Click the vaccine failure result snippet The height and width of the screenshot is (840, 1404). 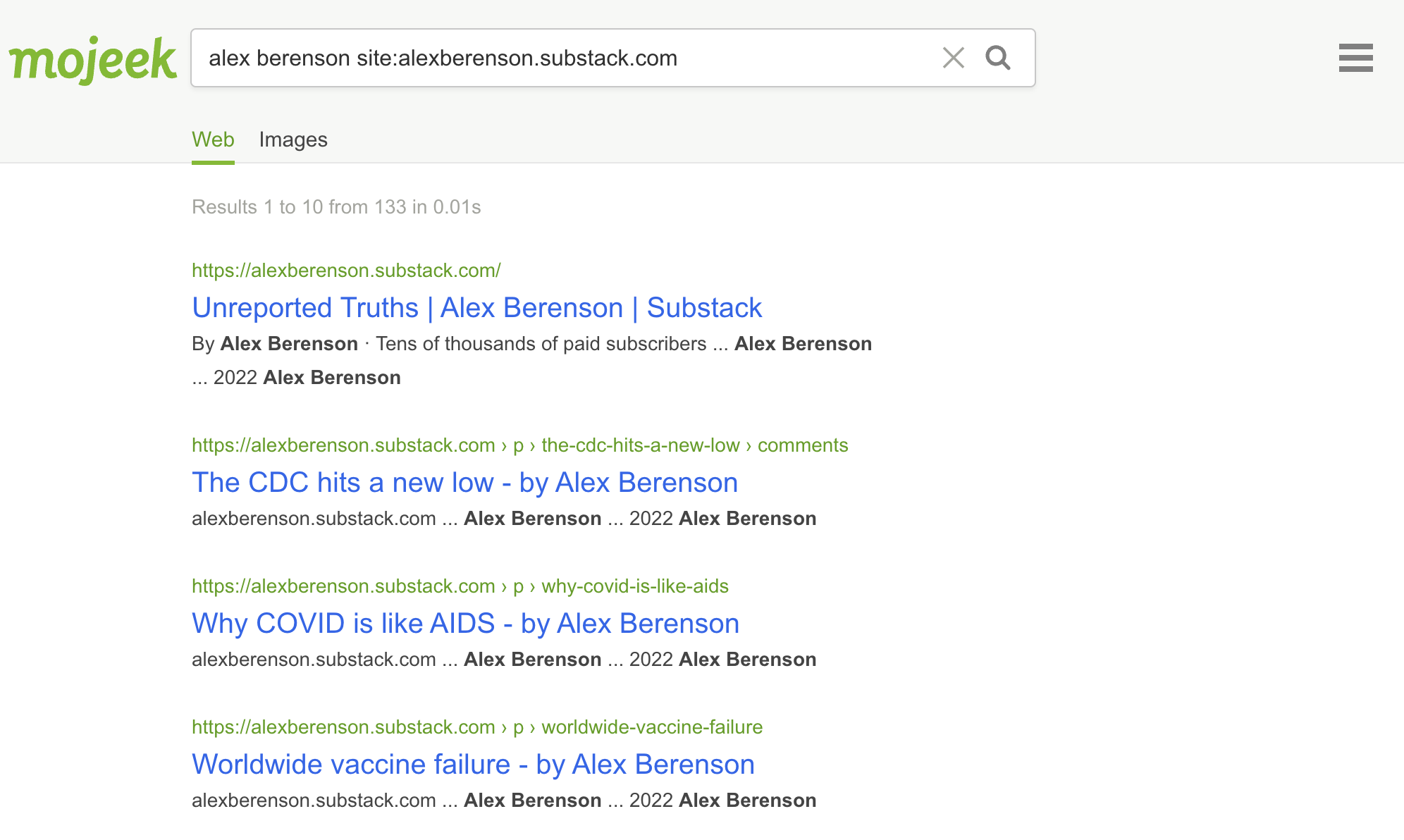pyautogui.click(x=504, y=801)
